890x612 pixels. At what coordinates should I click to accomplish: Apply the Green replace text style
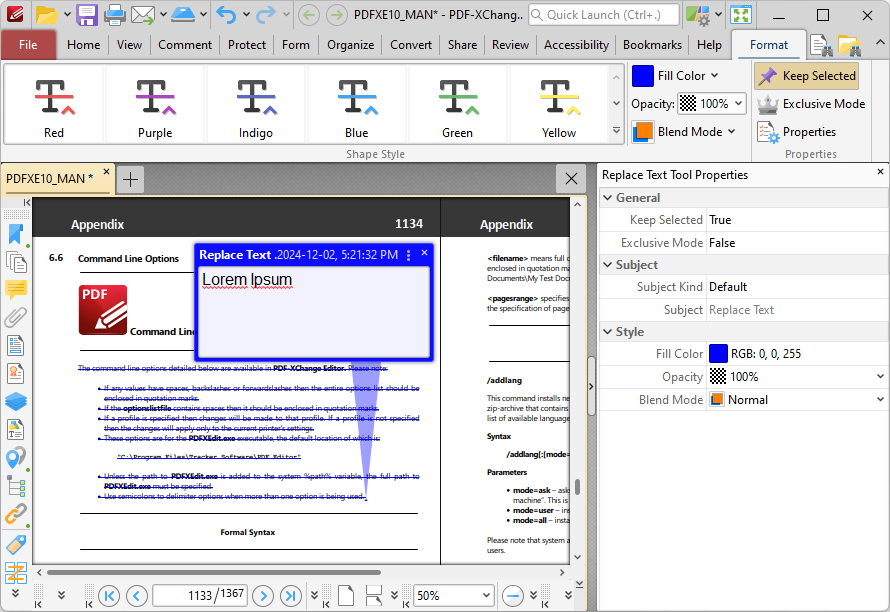[457, 104]
